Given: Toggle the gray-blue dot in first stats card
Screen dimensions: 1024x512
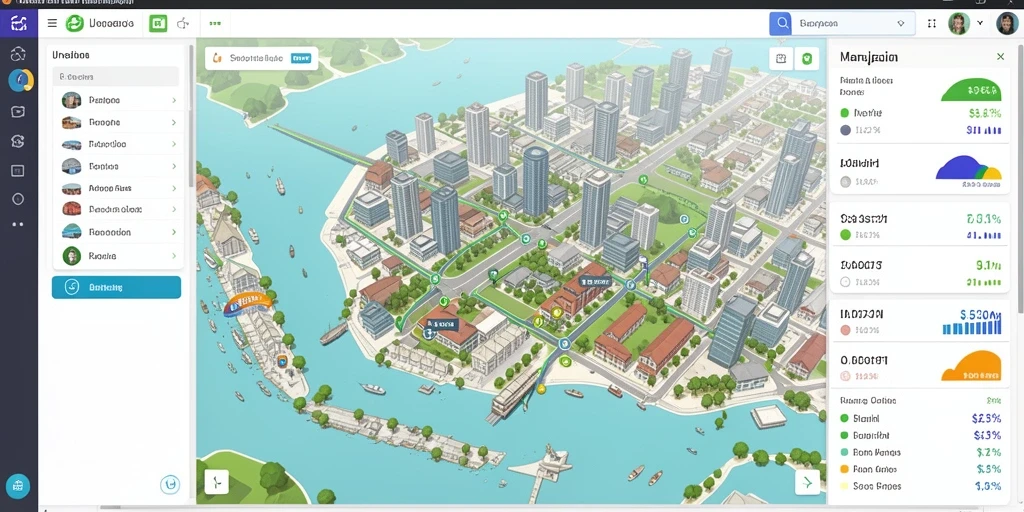Looking at the screenshot, I should [x=845, y=130].
